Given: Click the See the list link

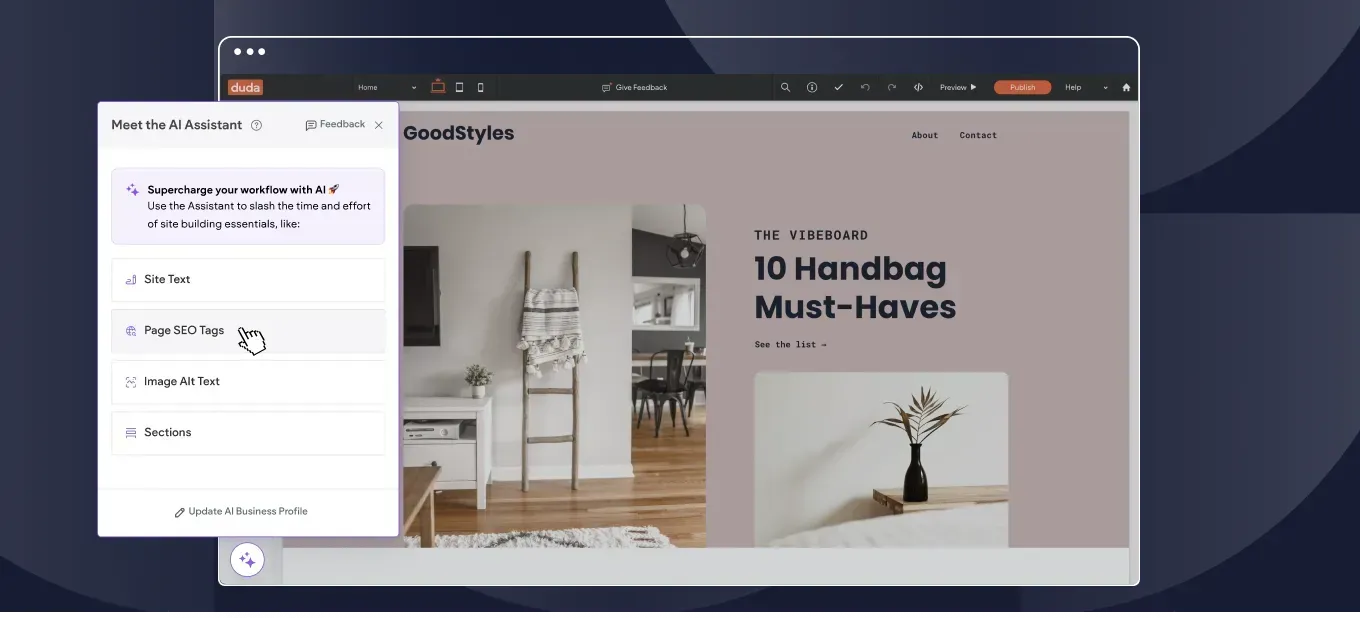Looking at the screenshot, I should (791, 345).
